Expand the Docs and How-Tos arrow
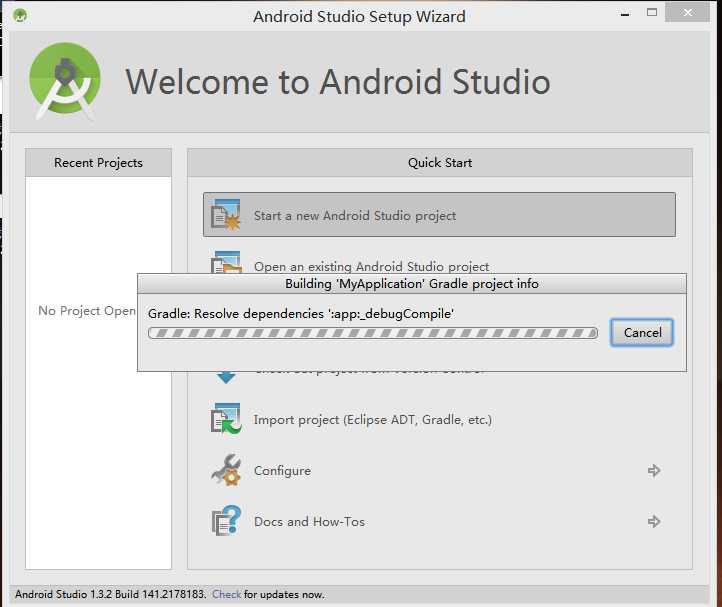The height and width of the screenshot is (607, 722). pos(654,521)
